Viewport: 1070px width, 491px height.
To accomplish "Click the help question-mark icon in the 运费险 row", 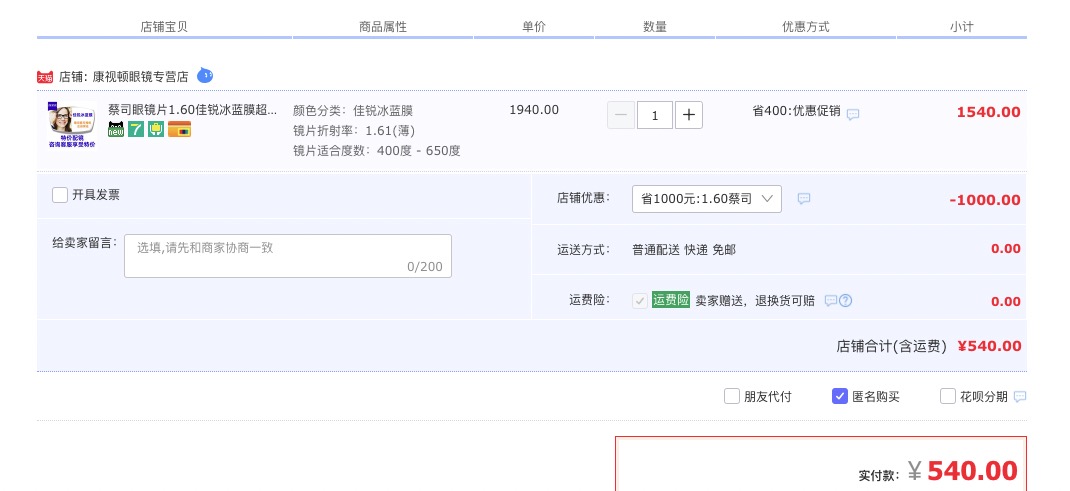I will (x=845, y=300).
